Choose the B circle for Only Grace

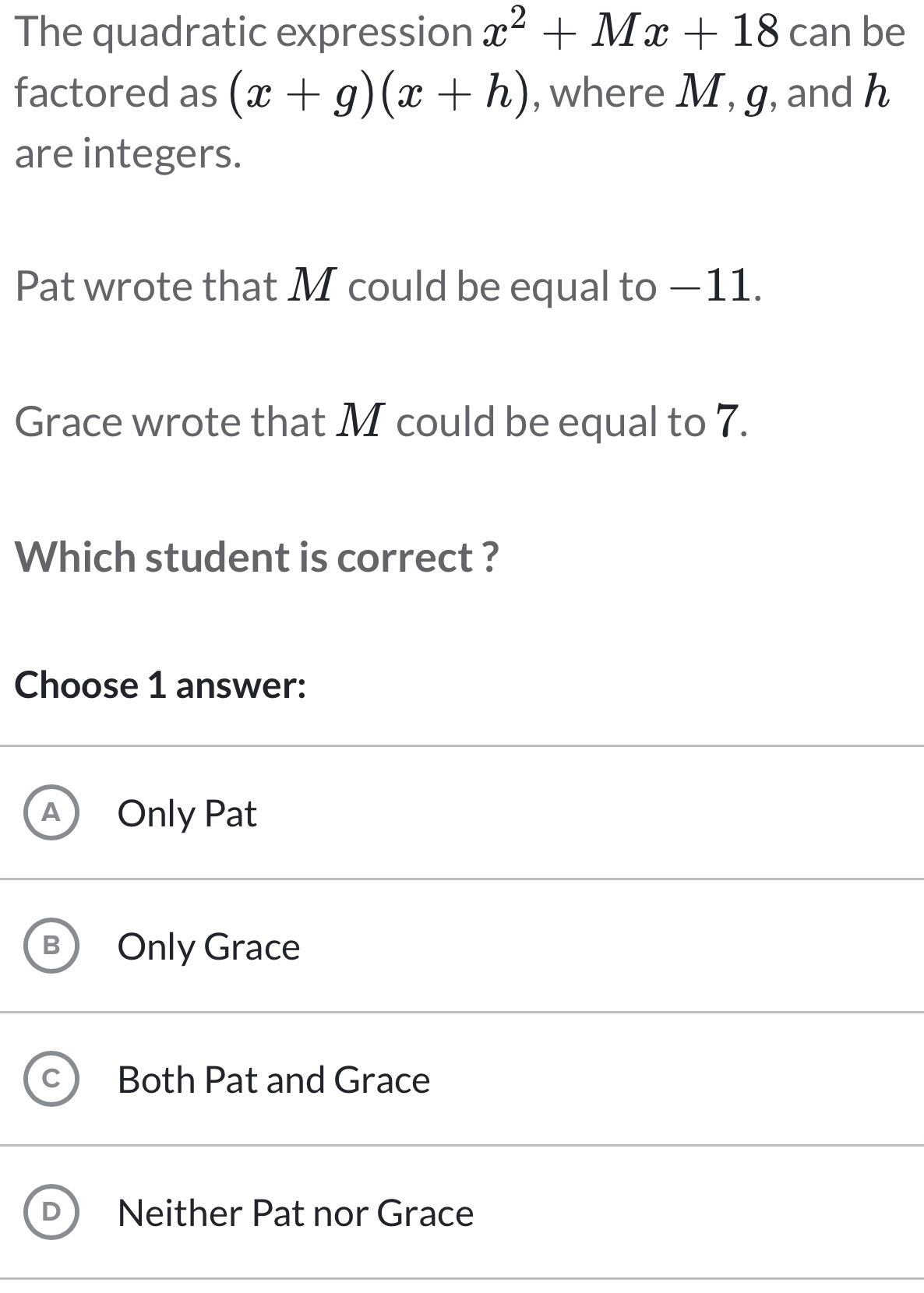click(x=51, y=946)
